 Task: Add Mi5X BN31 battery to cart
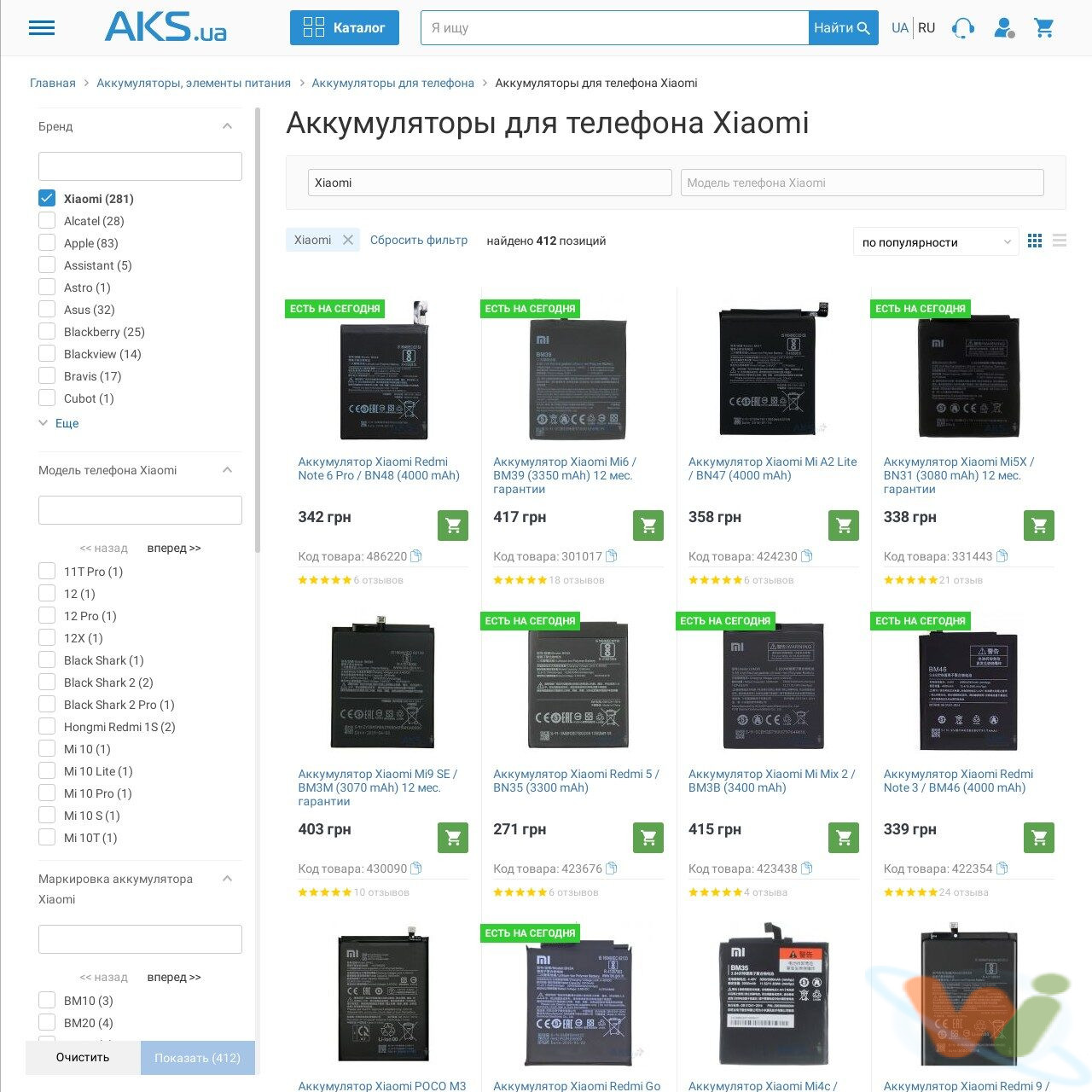click(1039, 526)
